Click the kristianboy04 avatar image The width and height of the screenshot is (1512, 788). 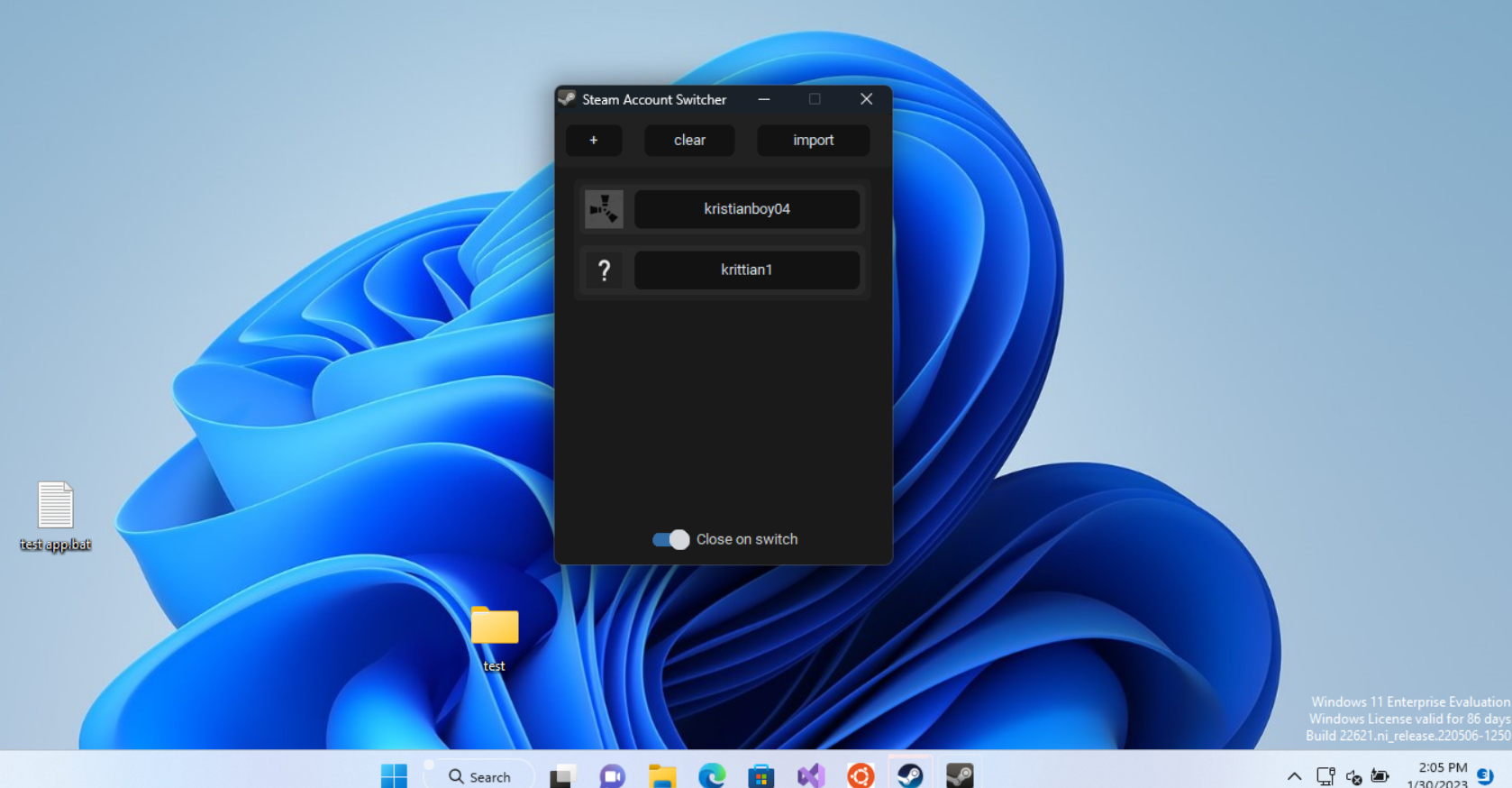tap(604, 209)
